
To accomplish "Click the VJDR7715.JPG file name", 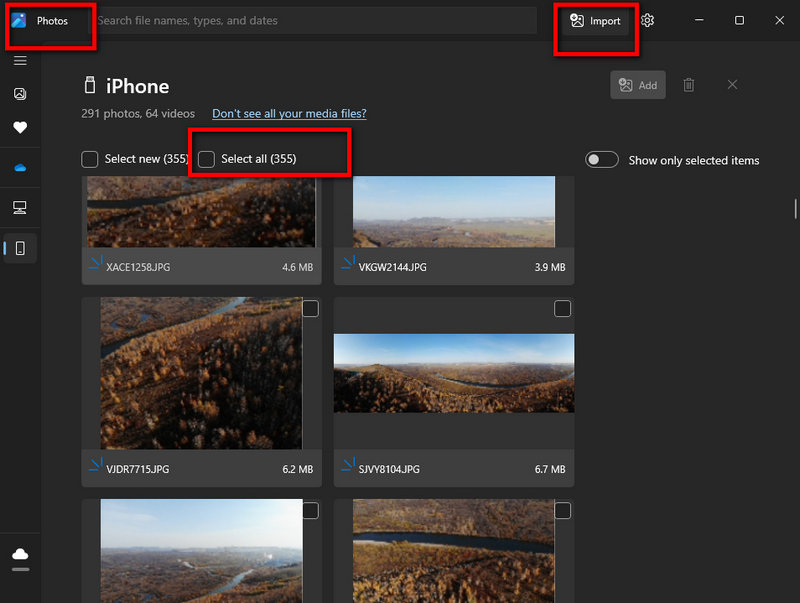I will pyautogui.click(x=138, y=469).
